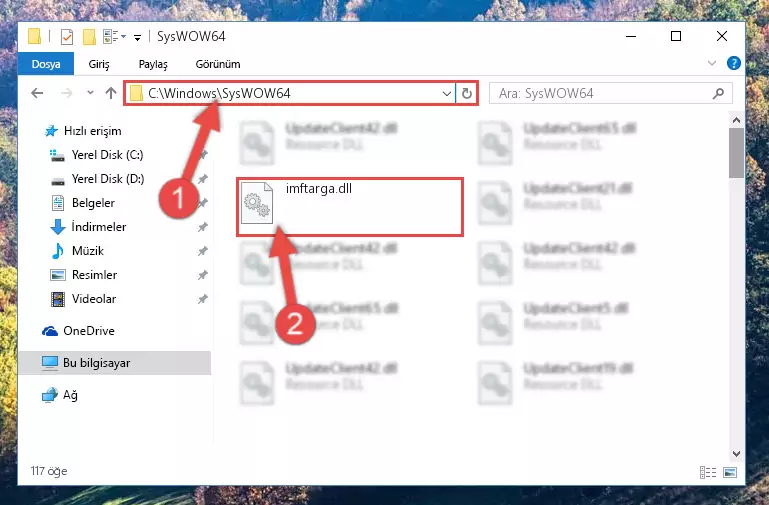The image size is (769, 505).
Task: Refresh the SysWOW64 folder
Action: [467, 93]
